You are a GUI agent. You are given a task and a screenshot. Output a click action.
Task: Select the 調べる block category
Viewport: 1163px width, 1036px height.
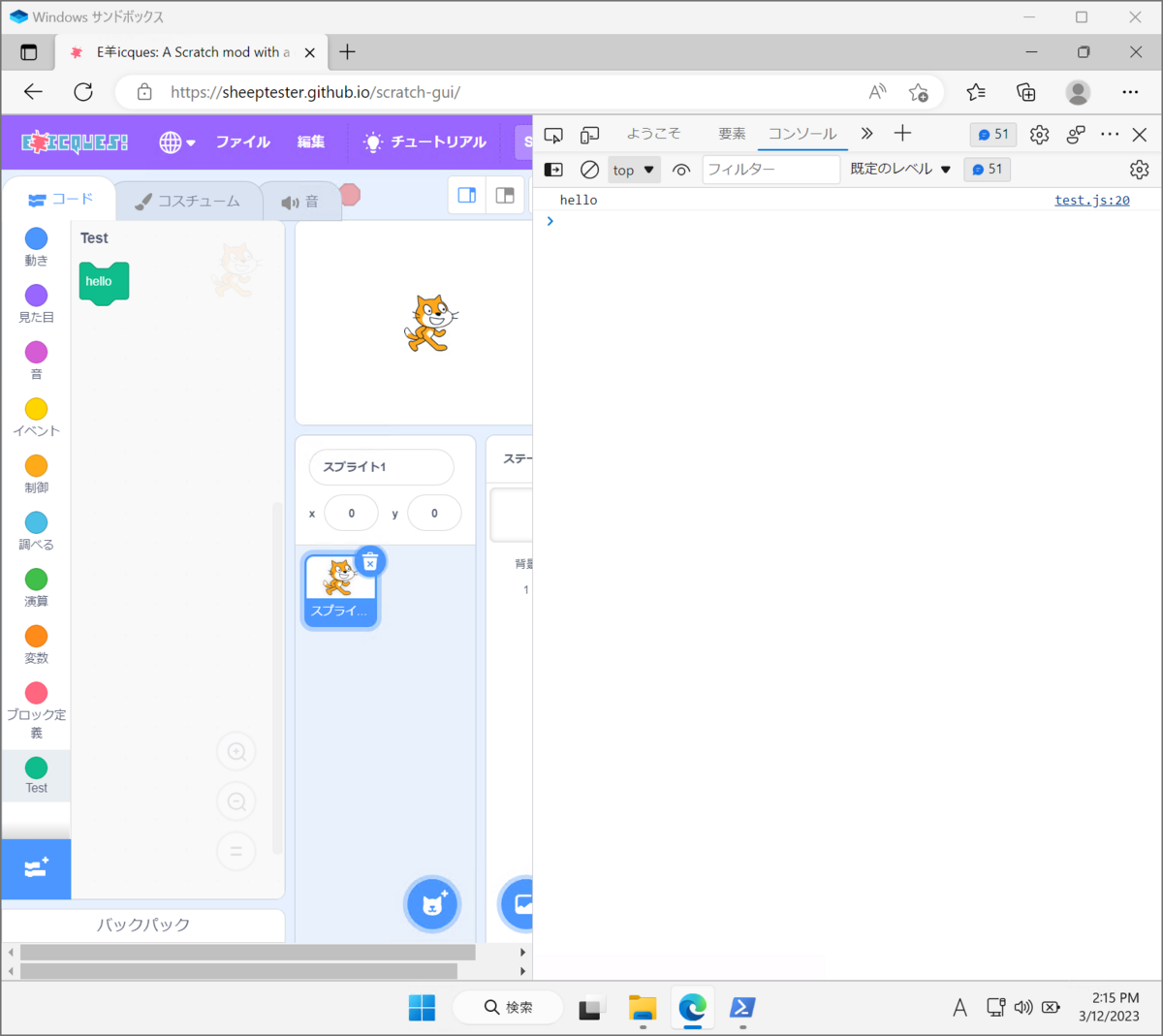pos(37,531)
